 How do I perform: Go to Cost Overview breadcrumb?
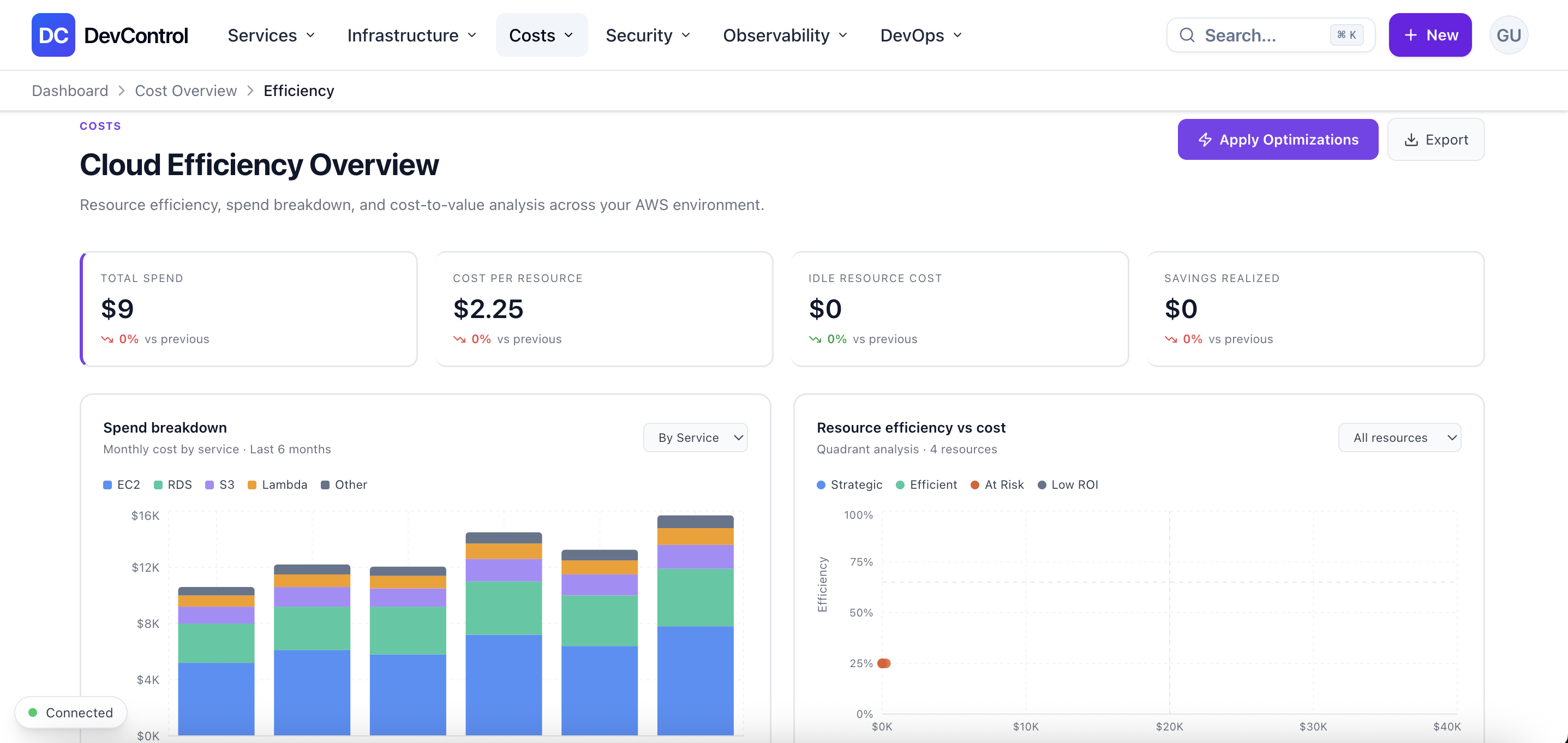185,91
